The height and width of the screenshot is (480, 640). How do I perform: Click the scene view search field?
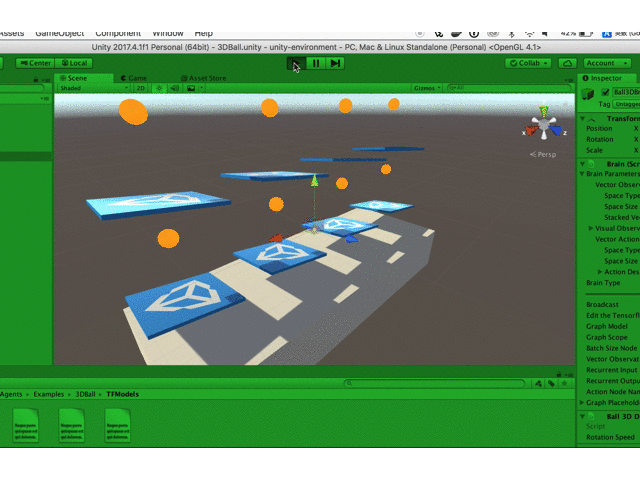pos(509,88)
